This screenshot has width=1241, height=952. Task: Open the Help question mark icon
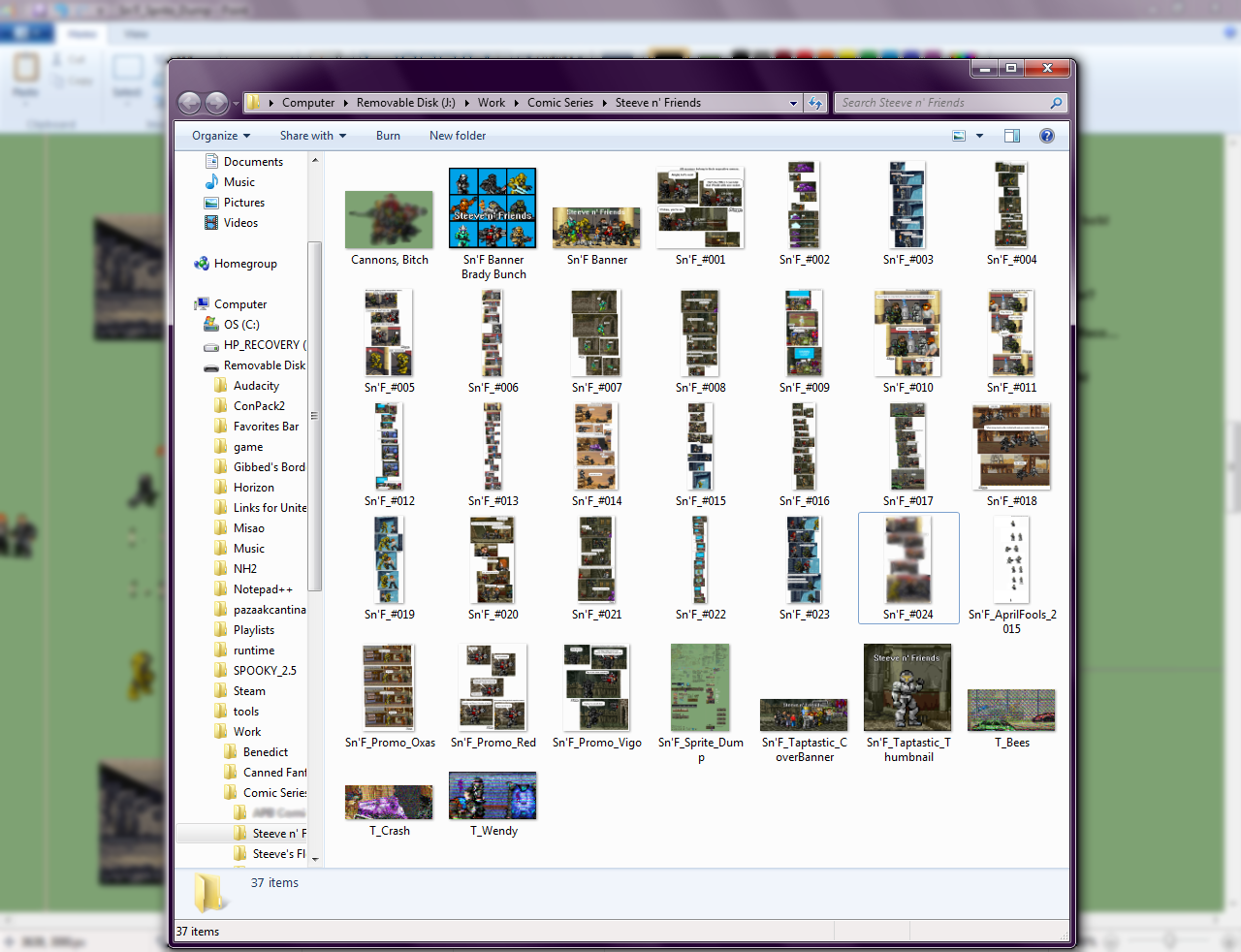click(1047, 136)
